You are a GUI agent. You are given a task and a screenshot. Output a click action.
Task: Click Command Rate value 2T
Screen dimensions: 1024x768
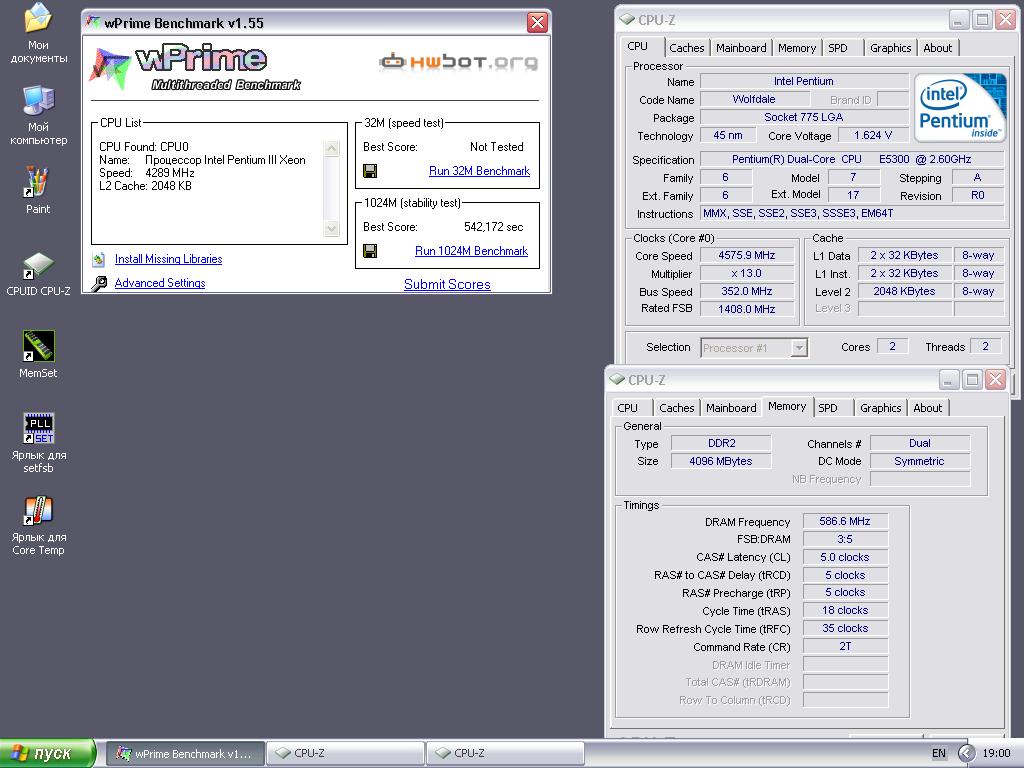coord(845,646)
